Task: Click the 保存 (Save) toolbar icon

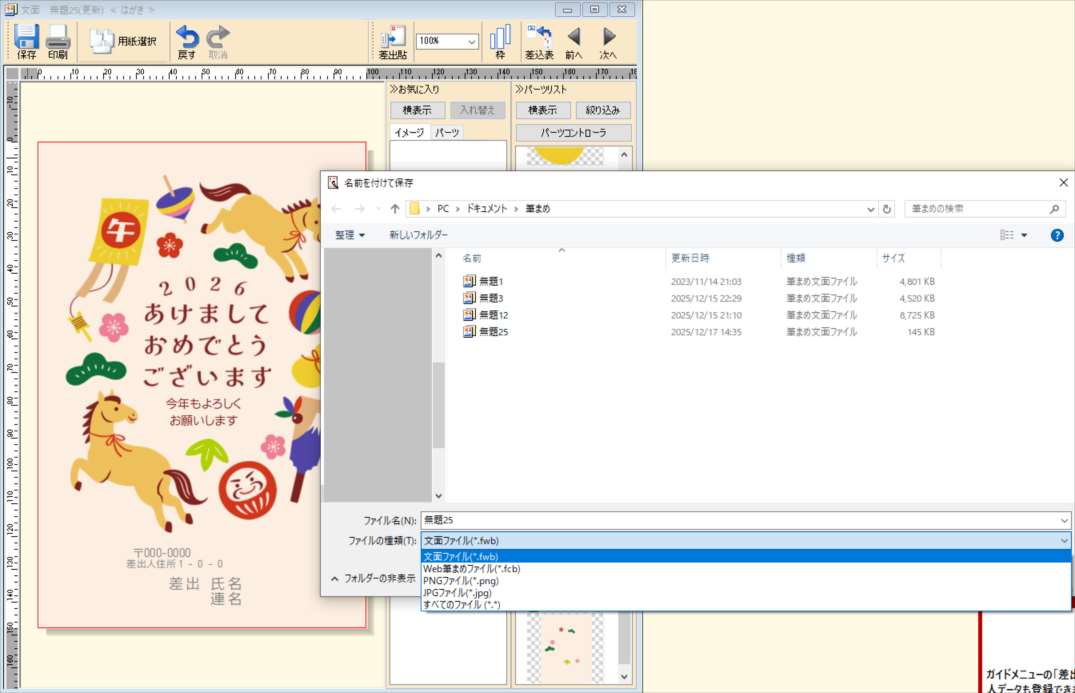Action: pyautogui.click(x=26, y=41)
